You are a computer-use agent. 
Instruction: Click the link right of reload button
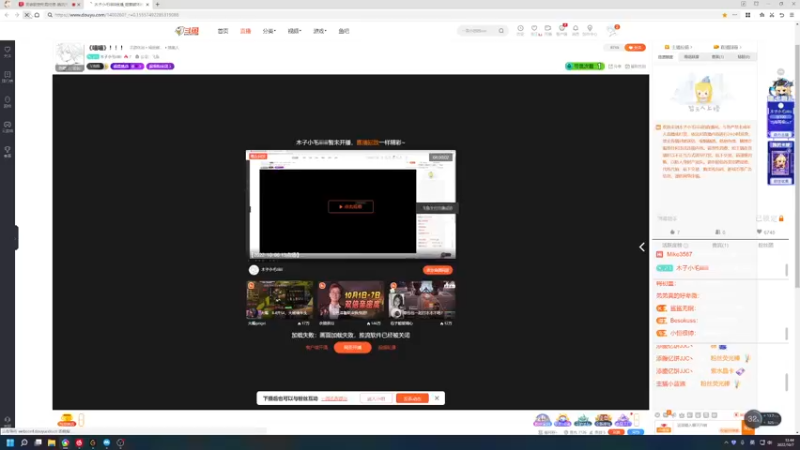(387, 347)
